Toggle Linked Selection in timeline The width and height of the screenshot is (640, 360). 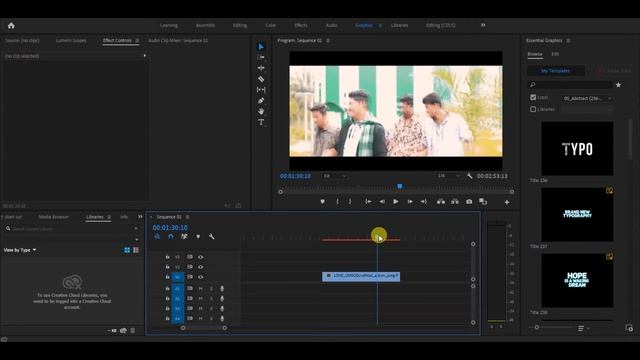pyautogui.click(x=184, y=236)
